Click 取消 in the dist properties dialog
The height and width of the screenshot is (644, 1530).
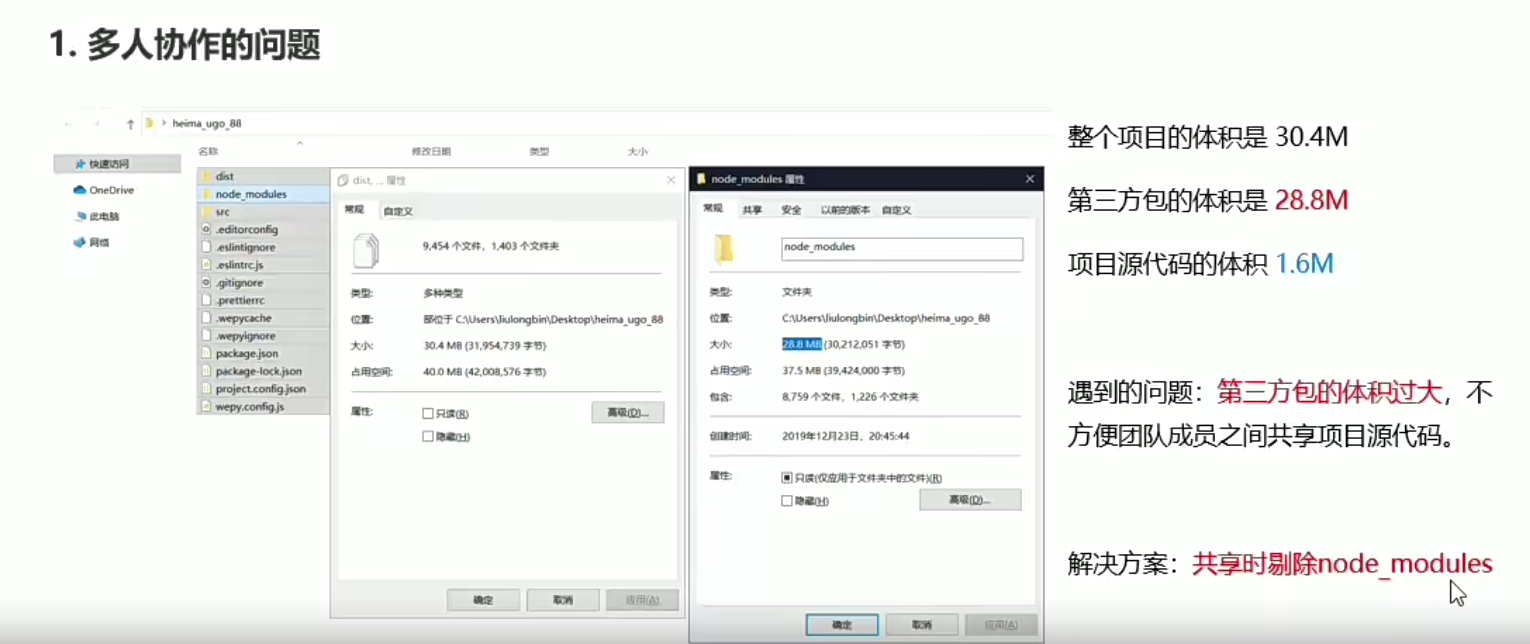[562, 600]
